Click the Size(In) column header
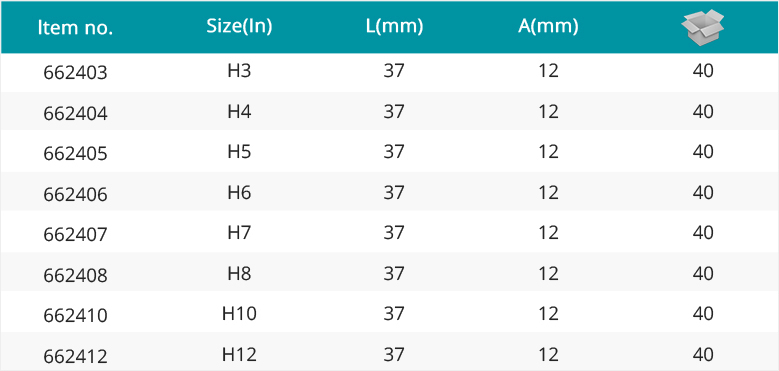The height and width of the screenshot is (371, 779). click(x=239, y=27)
